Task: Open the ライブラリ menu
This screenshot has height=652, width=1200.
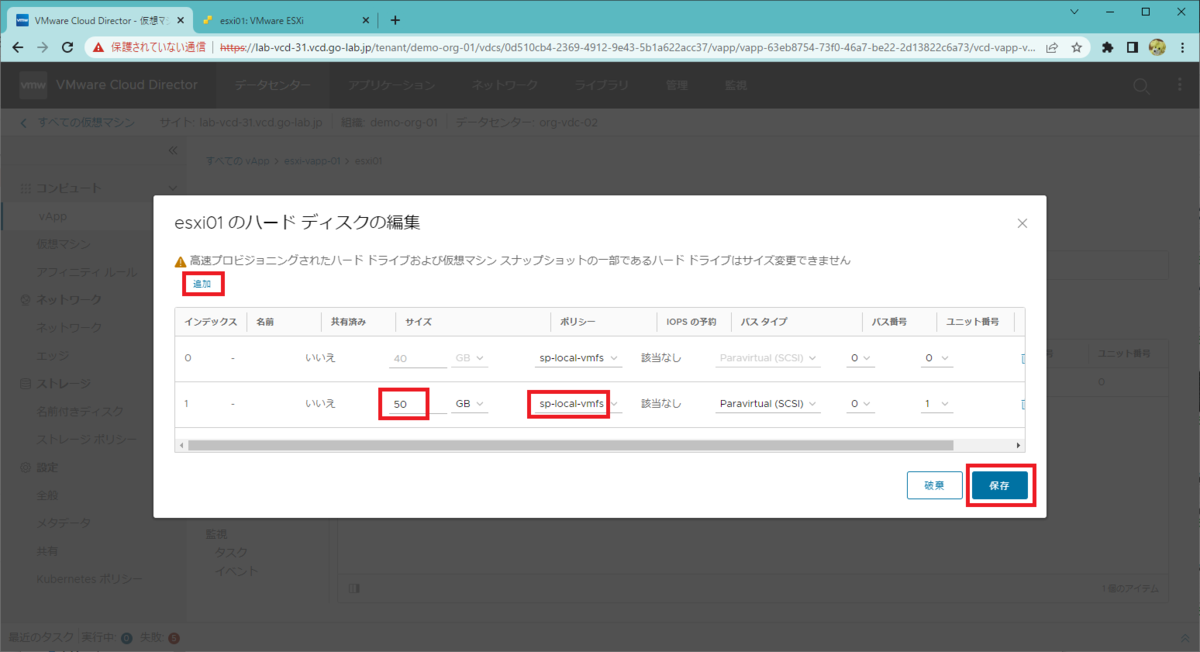Action: click(x=602, y=86)
